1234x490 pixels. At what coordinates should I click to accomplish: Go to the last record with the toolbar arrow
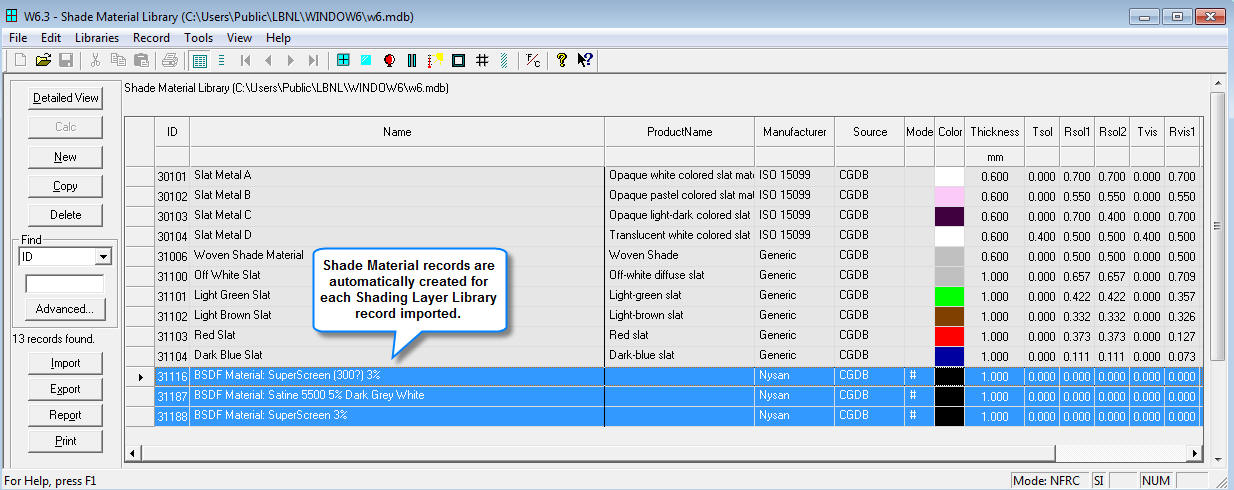click(x=314, y=60)
